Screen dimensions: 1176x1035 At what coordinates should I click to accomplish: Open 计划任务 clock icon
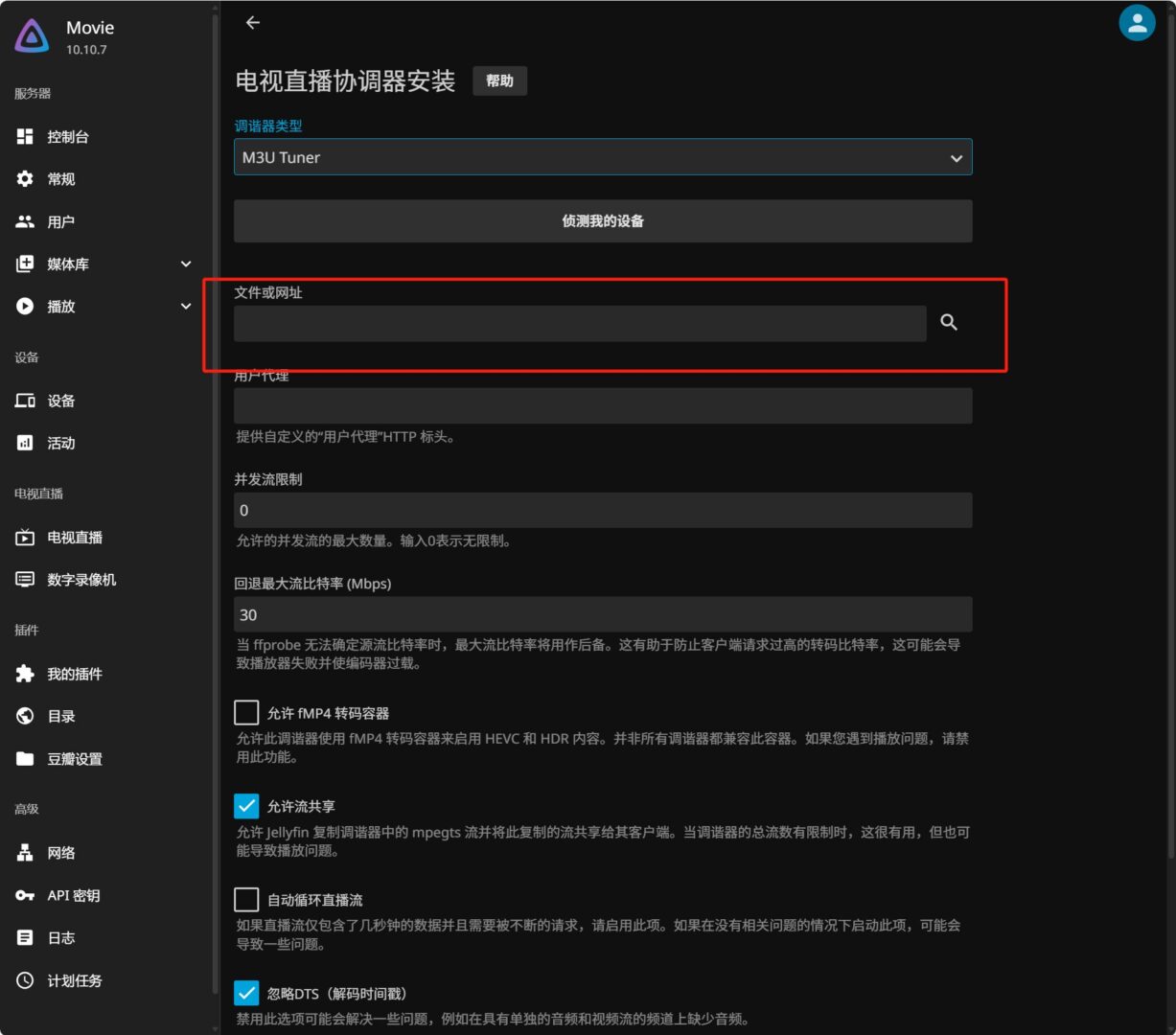point(25,980)
